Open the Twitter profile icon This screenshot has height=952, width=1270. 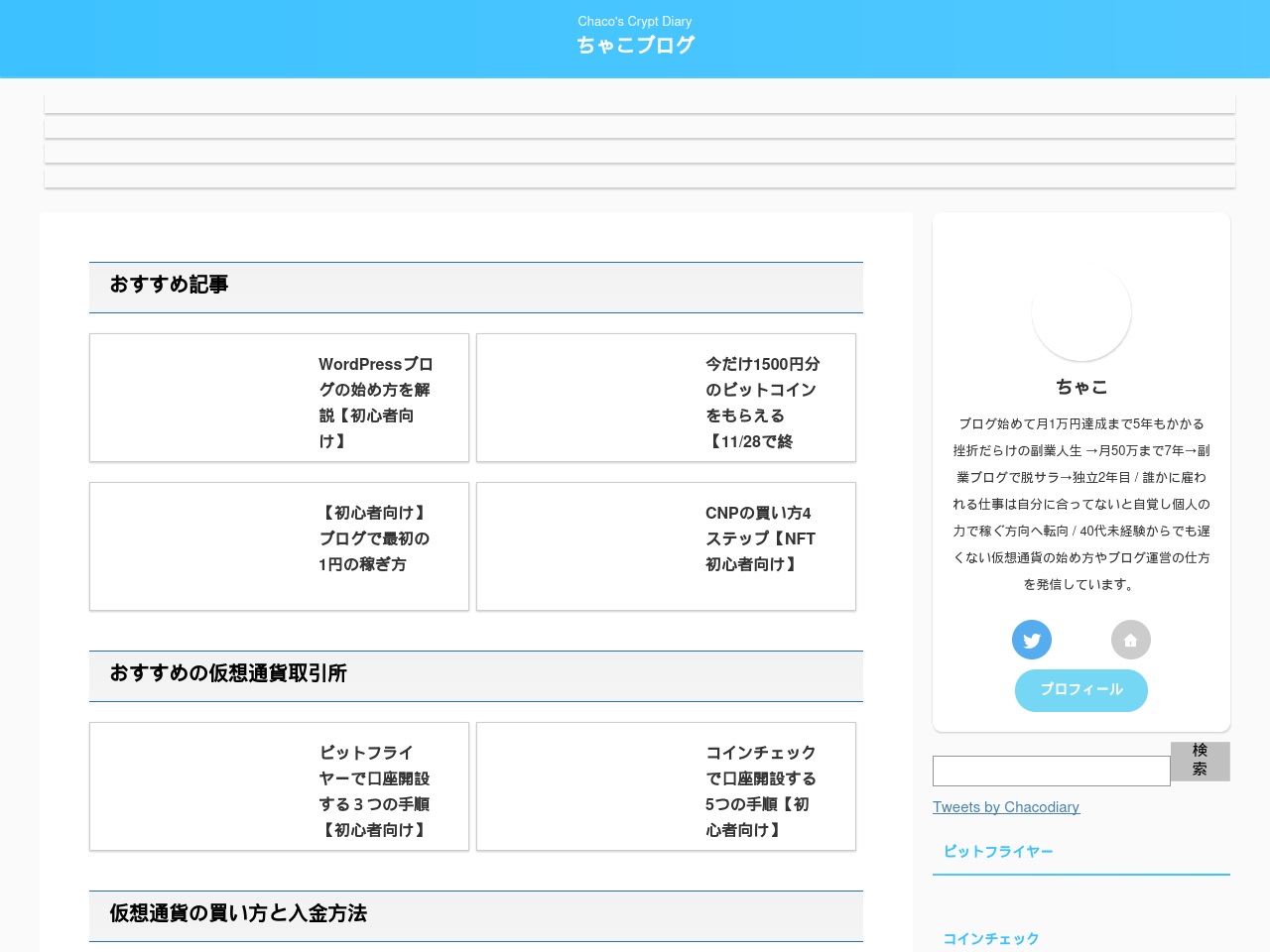[1032, 640]
